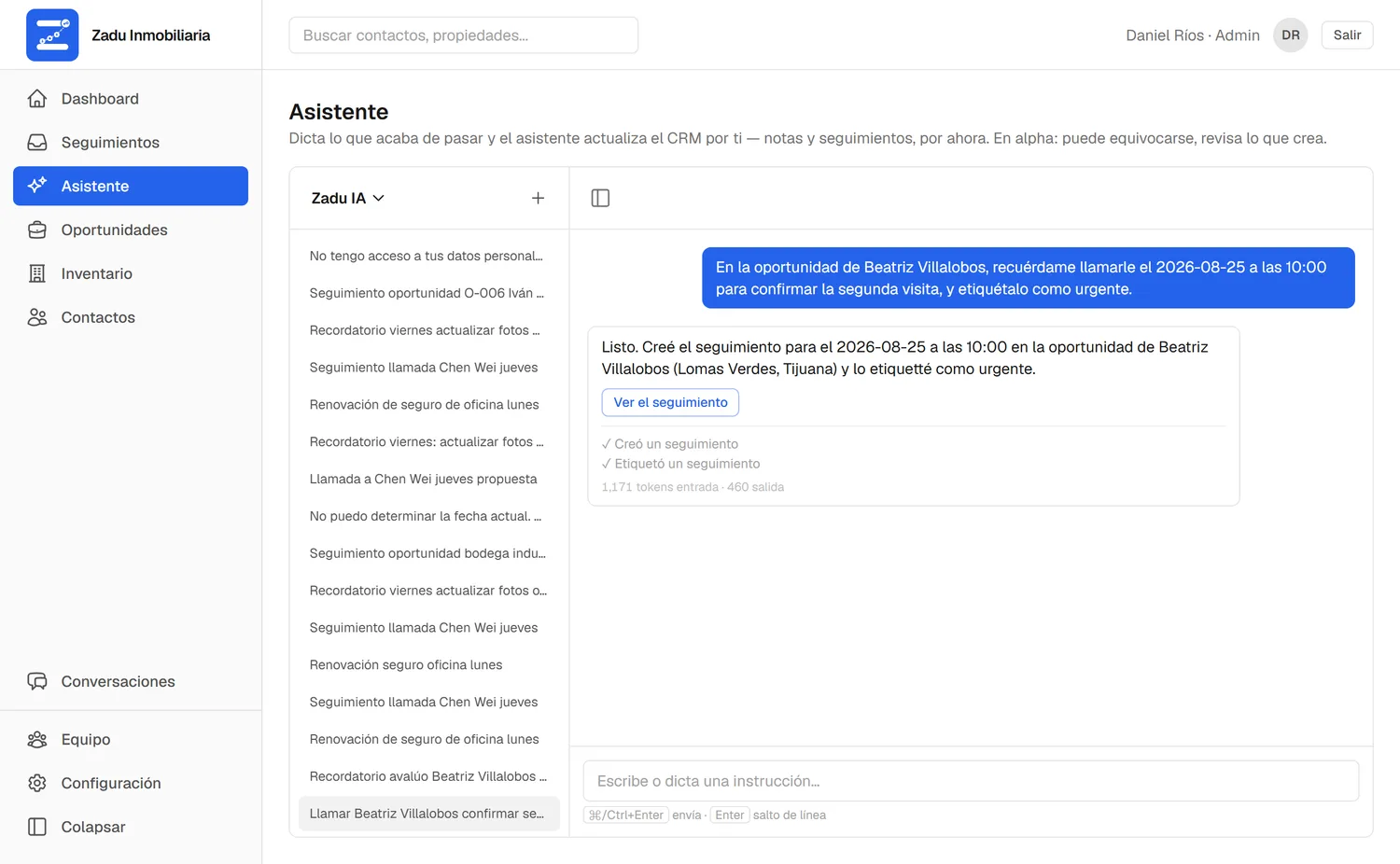The height and width of the screenshot is (864, 1400).
Task: Open conversation 'No puedo determinar la fecha actual.'
Action: point(429,516)
